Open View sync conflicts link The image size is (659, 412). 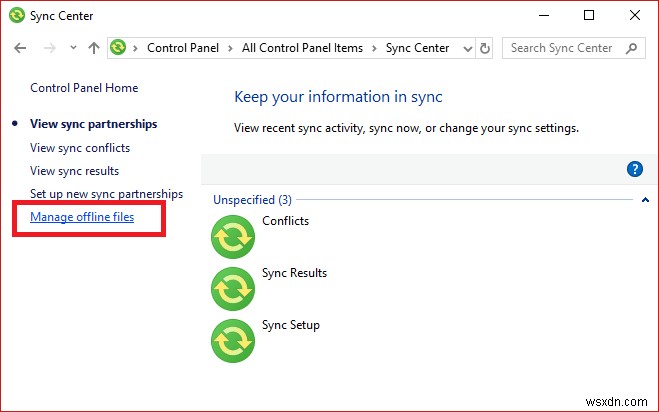80,148
